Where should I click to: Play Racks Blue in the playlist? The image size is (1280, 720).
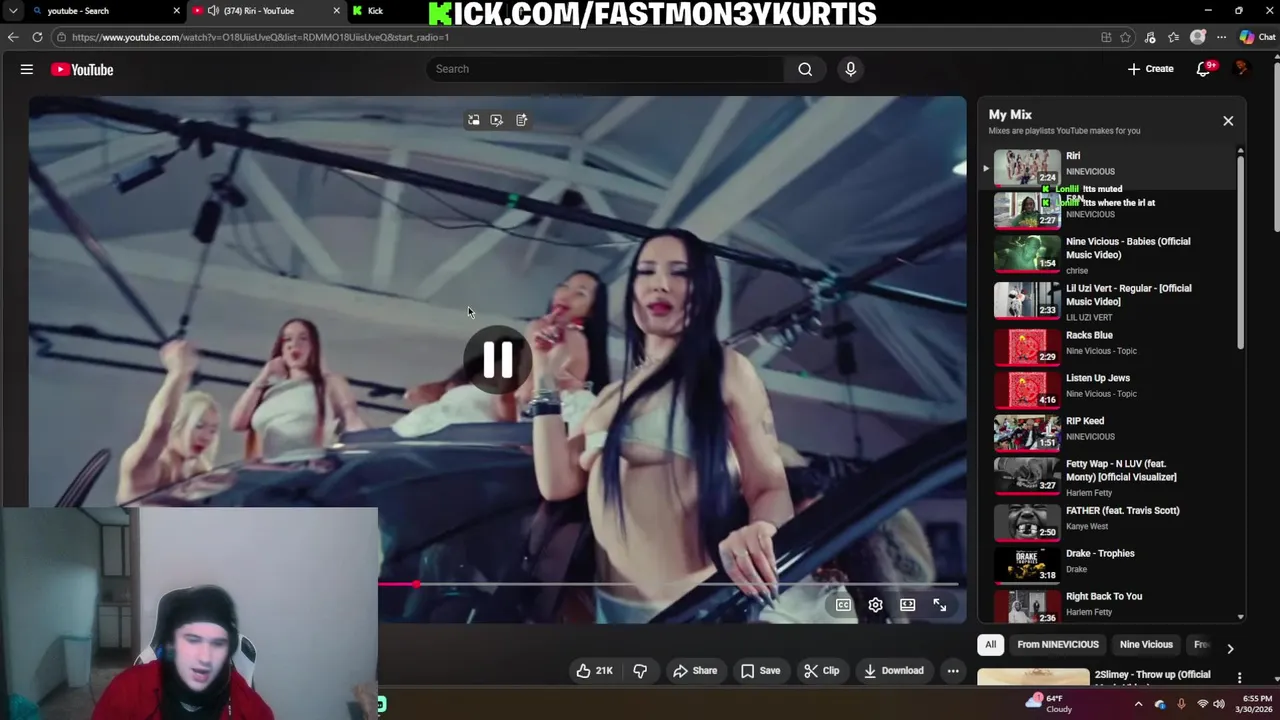(x=1108, y=346)
